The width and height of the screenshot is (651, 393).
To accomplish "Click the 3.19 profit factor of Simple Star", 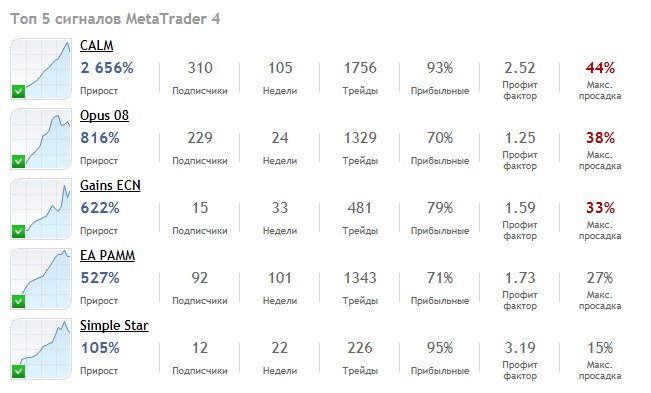I will [x=520, y=348].
